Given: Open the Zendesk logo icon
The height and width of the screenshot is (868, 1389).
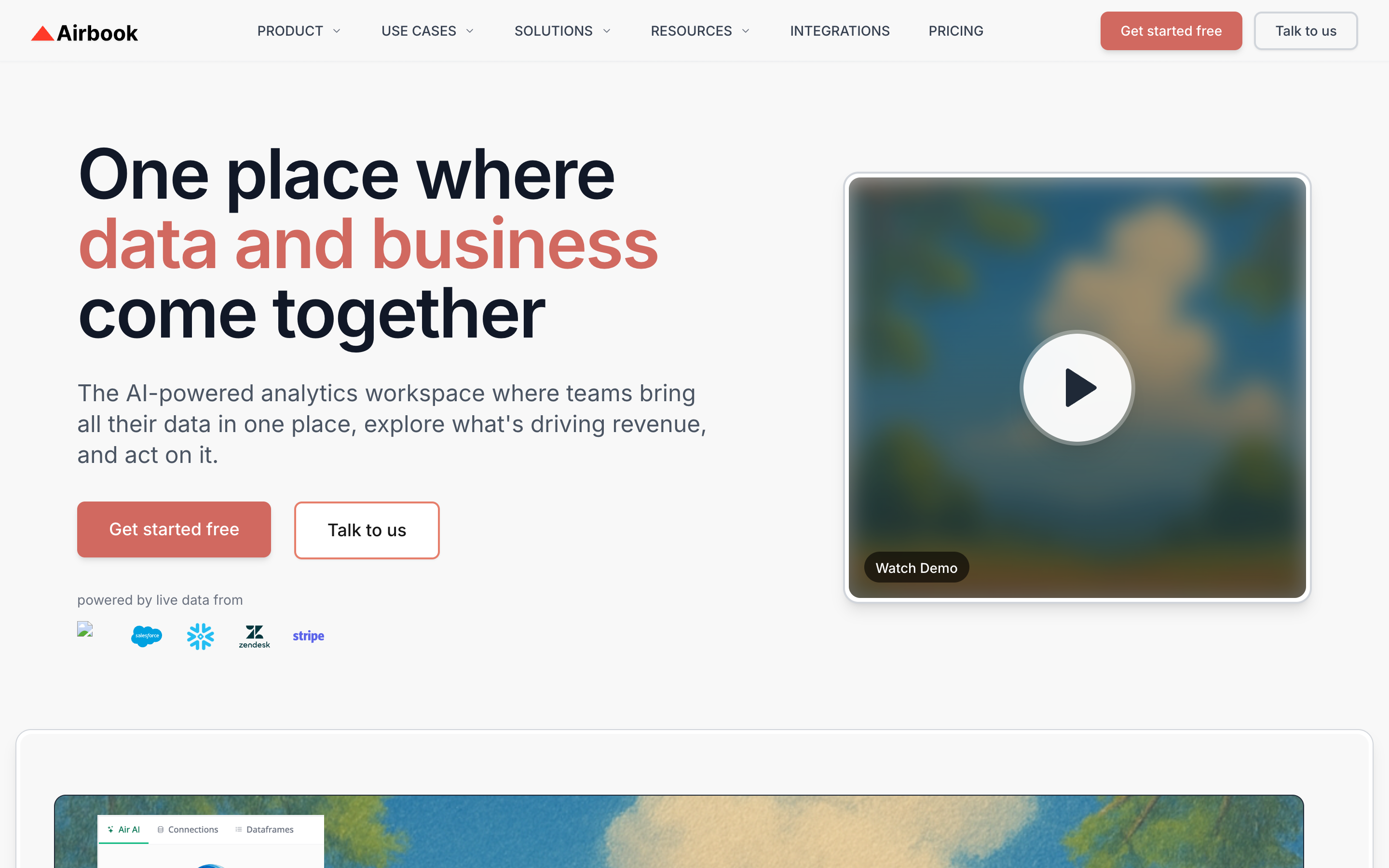Looking at the screenshot, I should click(x=254, y=637).
